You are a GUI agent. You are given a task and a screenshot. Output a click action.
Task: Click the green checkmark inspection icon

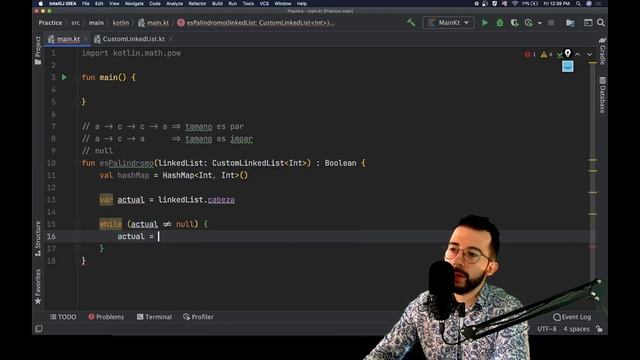[x=560, y=54]
